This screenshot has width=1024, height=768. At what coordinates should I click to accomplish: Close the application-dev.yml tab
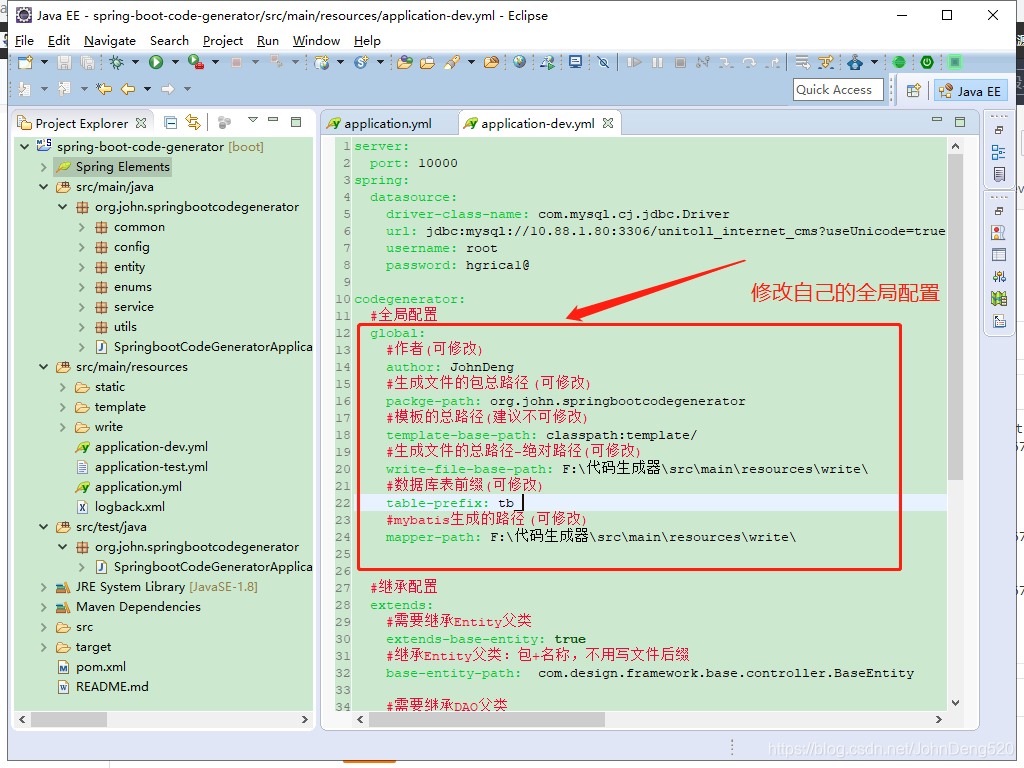coord(608,123)
